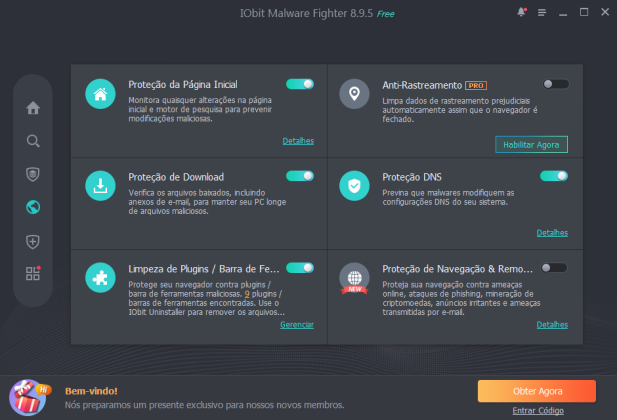Disable Proteção da Página Inicial toggle
Viewport: 617px width, 420px height.
300,84
